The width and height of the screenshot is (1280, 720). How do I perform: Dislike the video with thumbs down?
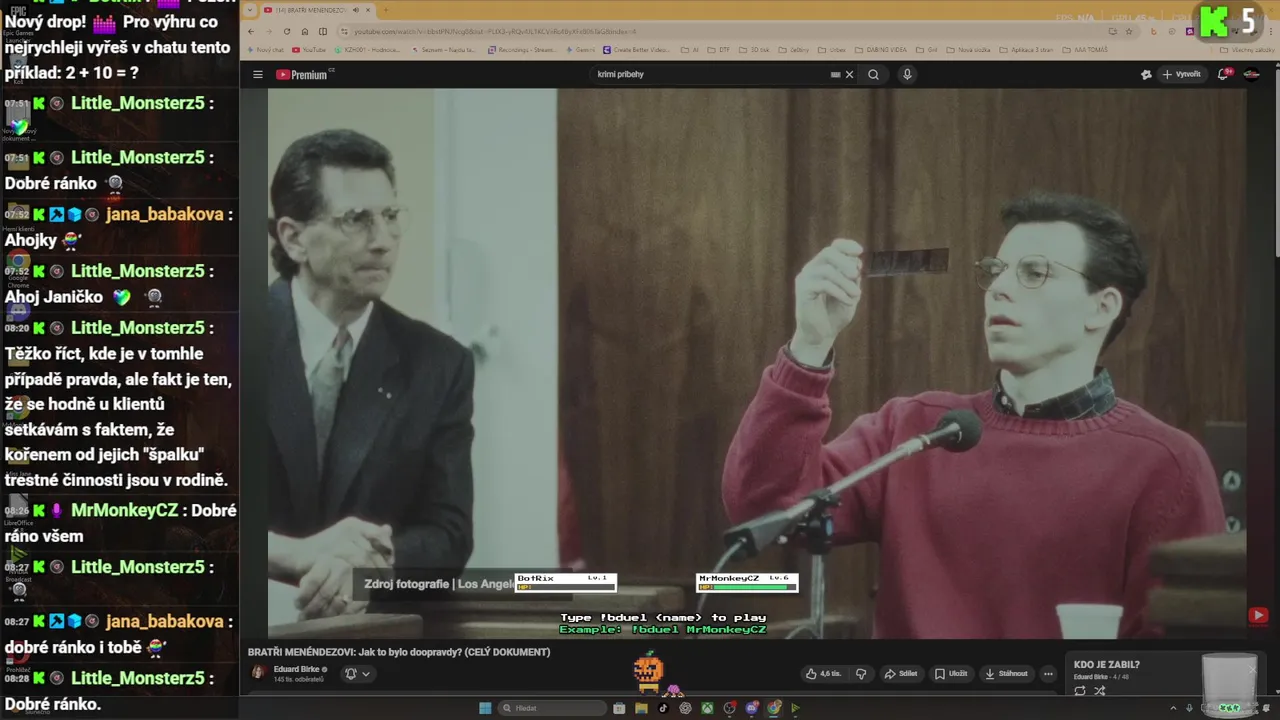[861, 674]
